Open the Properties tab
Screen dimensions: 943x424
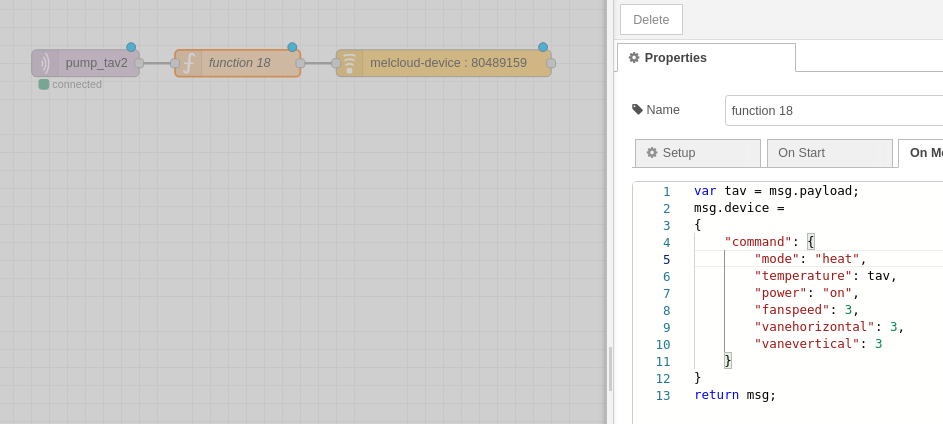706,58
